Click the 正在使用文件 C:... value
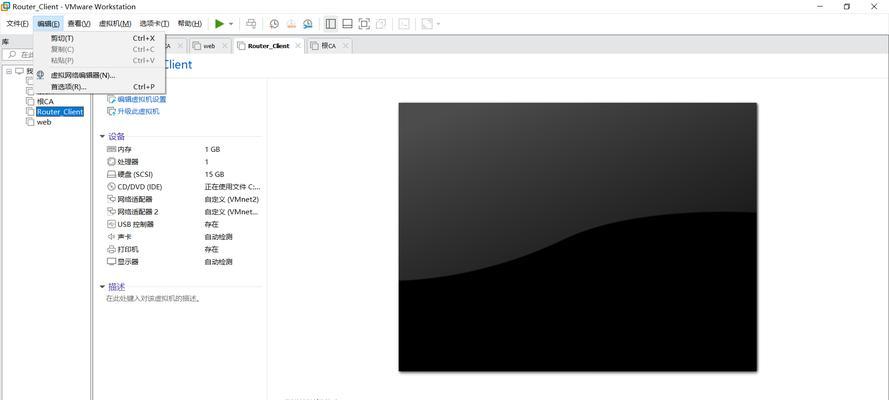 232,187
